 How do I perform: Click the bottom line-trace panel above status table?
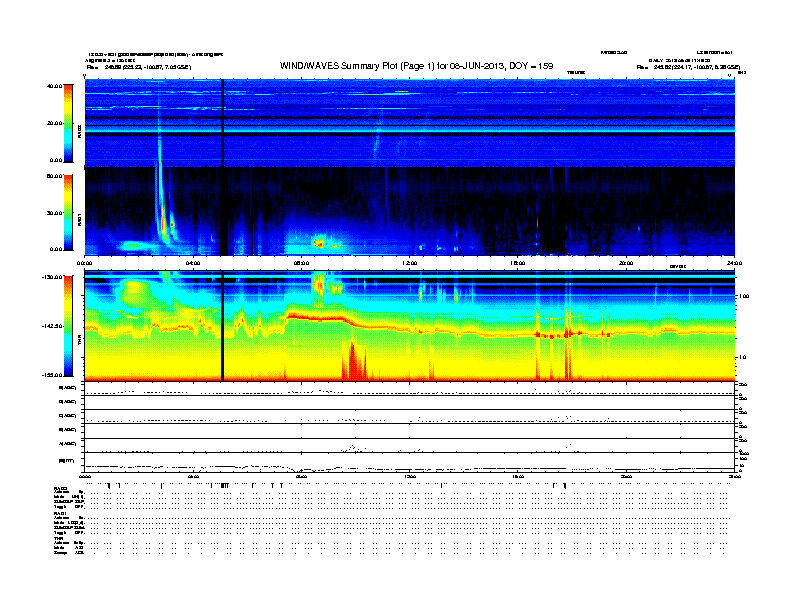point(409,462)
